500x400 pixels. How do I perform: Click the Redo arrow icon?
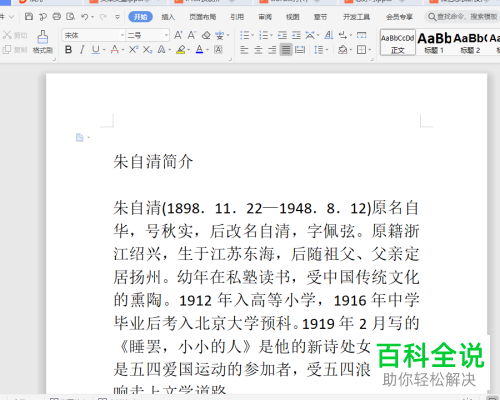coord(103,16)
